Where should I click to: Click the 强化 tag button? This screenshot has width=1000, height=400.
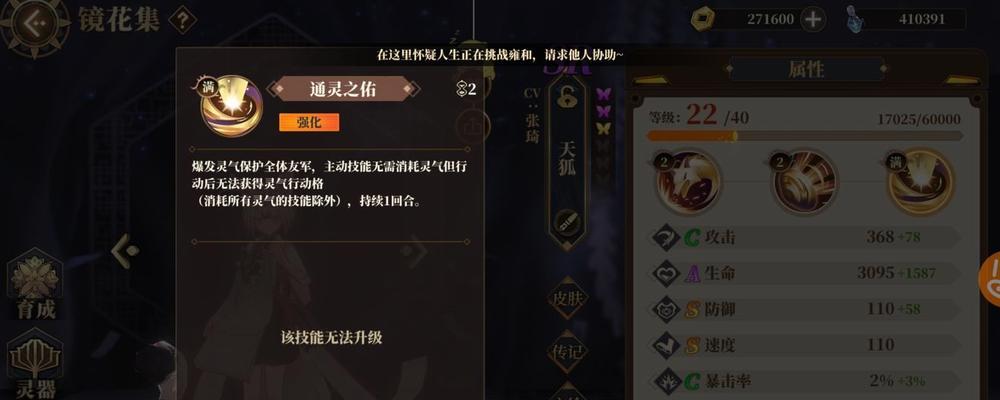pos(309,122)
